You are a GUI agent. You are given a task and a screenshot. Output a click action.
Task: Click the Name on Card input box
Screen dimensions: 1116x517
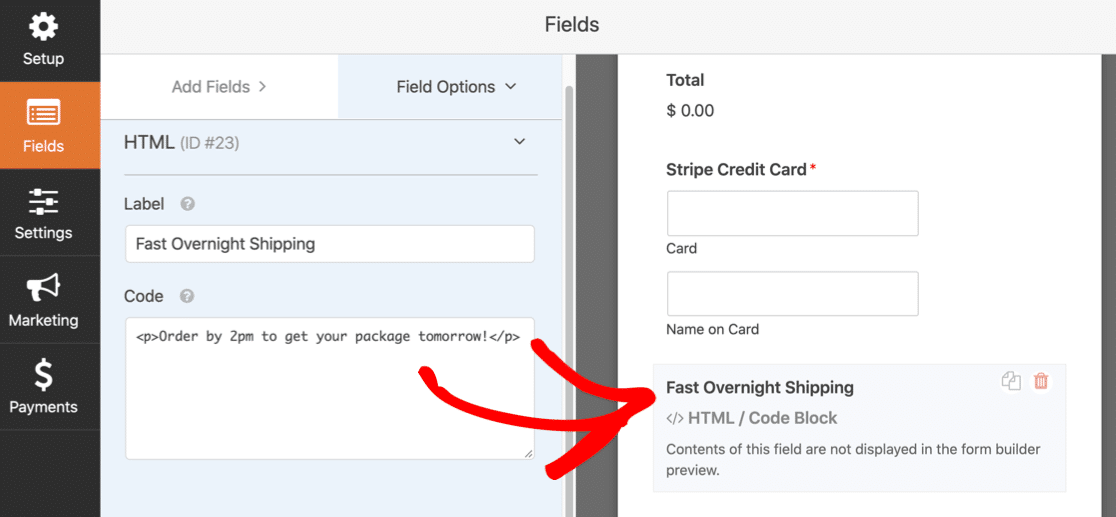tap(792, 293)
